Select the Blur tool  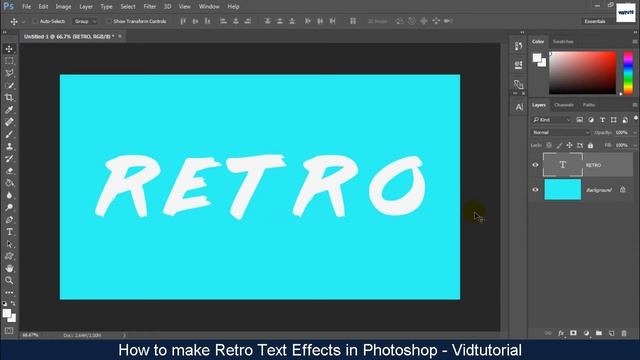tap(9, 196)
